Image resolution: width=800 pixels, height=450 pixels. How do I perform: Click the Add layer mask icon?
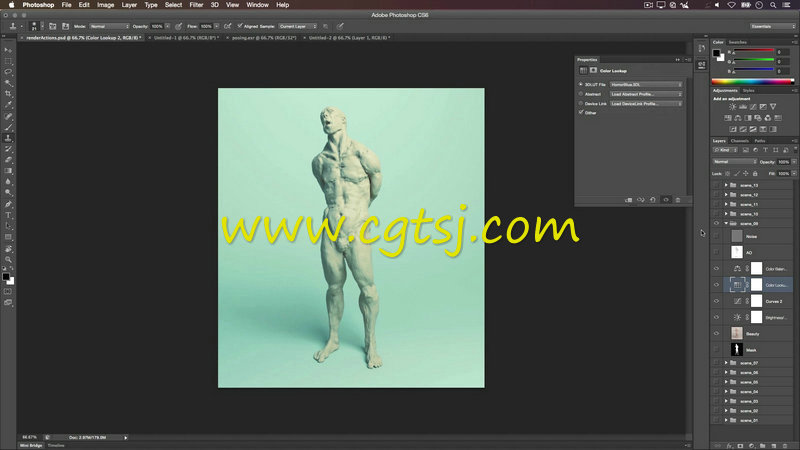(x=740, y=446)
